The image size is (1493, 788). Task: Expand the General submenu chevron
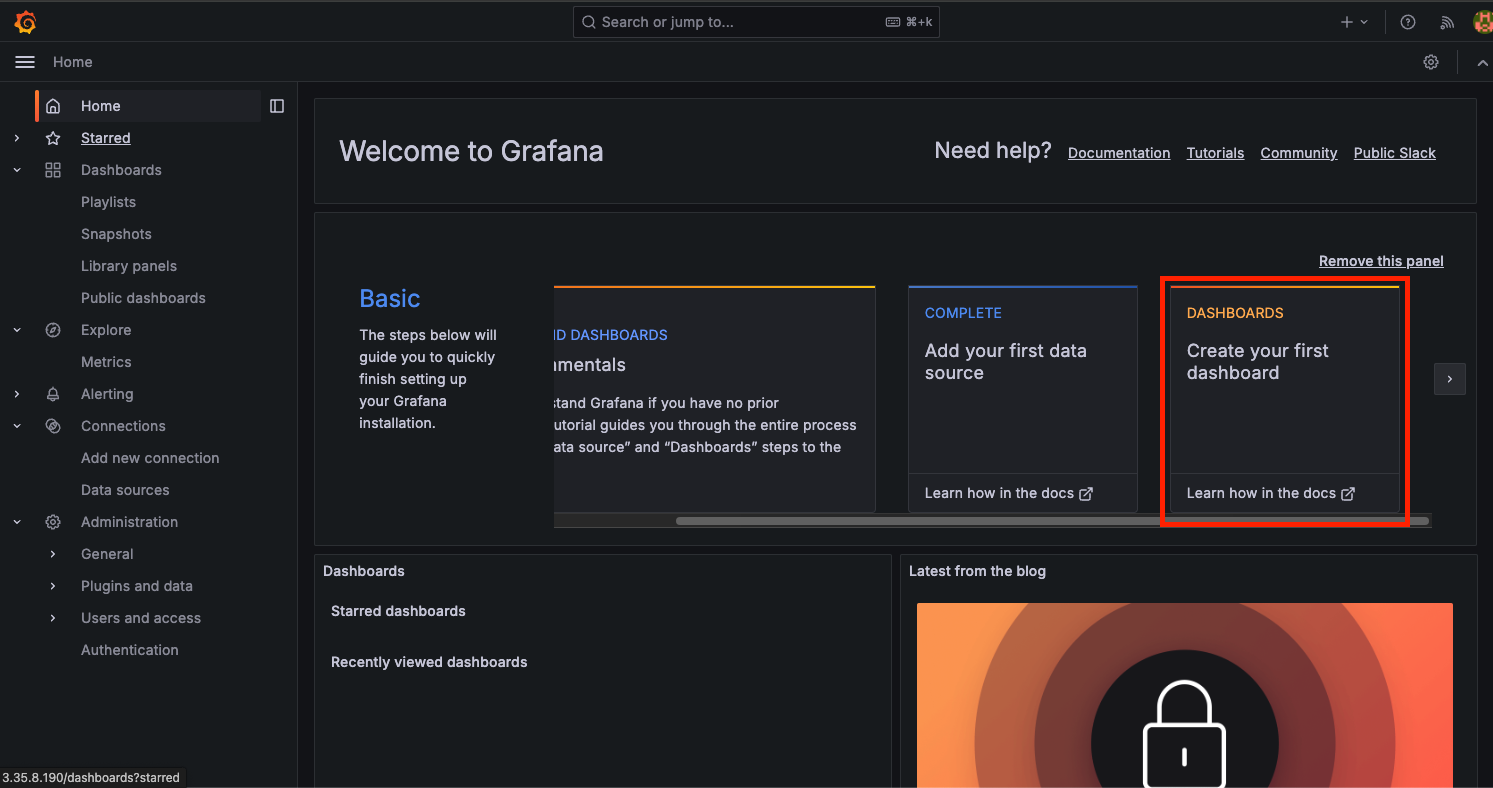(x=53, y=554)
